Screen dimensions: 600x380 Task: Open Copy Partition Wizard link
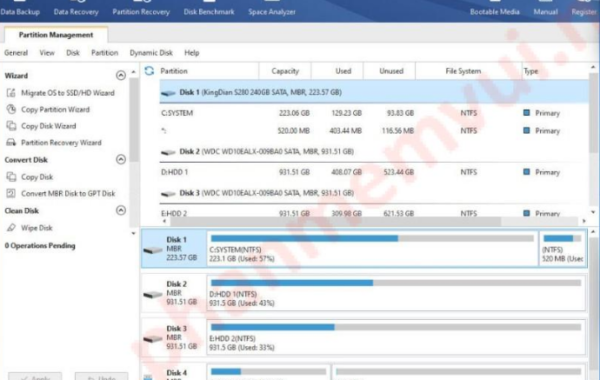pyautogui.click(x=55, y=109)
